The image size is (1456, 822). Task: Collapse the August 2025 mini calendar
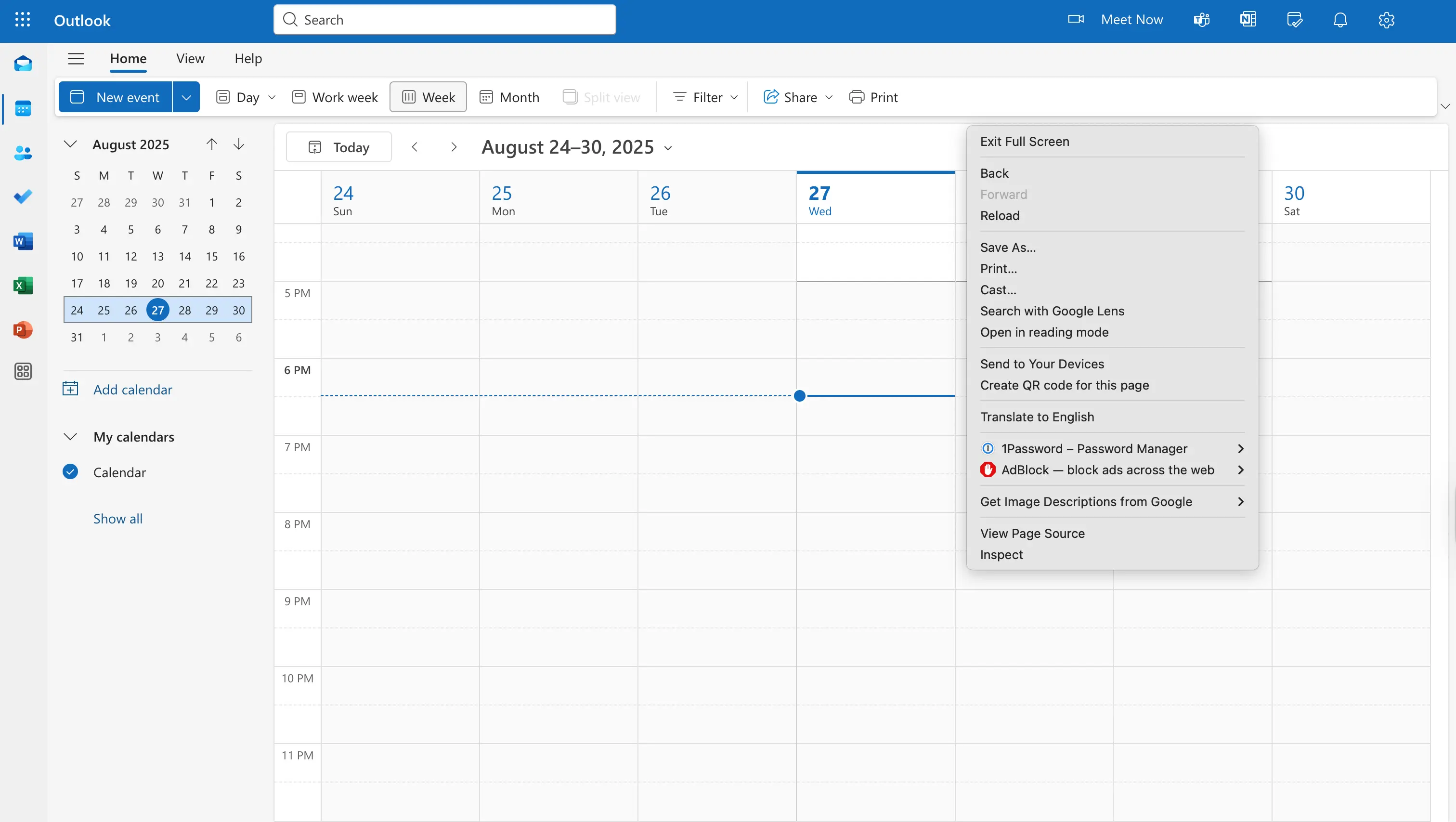70,144
